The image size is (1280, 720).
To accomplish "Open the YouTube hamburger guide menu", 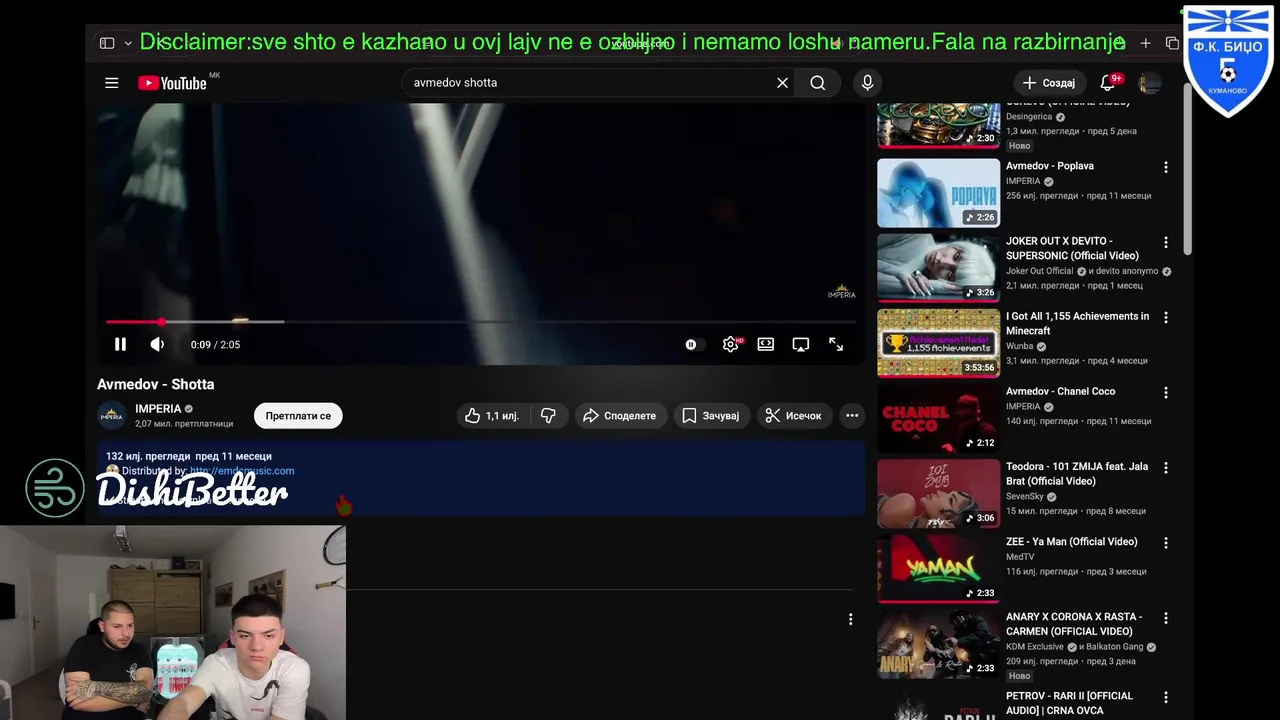I will coord(112,83).
